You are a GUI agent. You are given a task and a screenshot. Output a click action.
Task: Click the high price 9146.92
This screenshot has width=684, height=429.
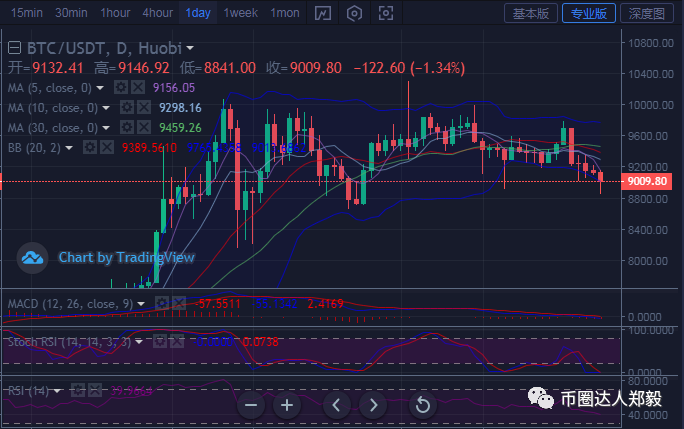pos(144,68)
